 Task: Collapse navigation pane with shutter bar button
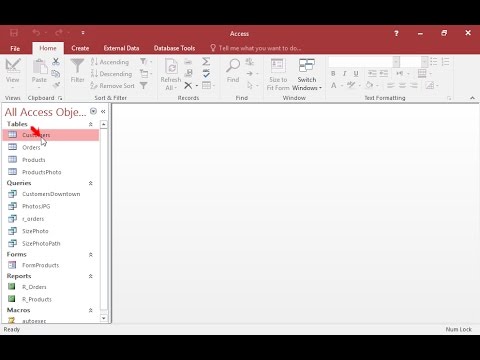[103, 112]
